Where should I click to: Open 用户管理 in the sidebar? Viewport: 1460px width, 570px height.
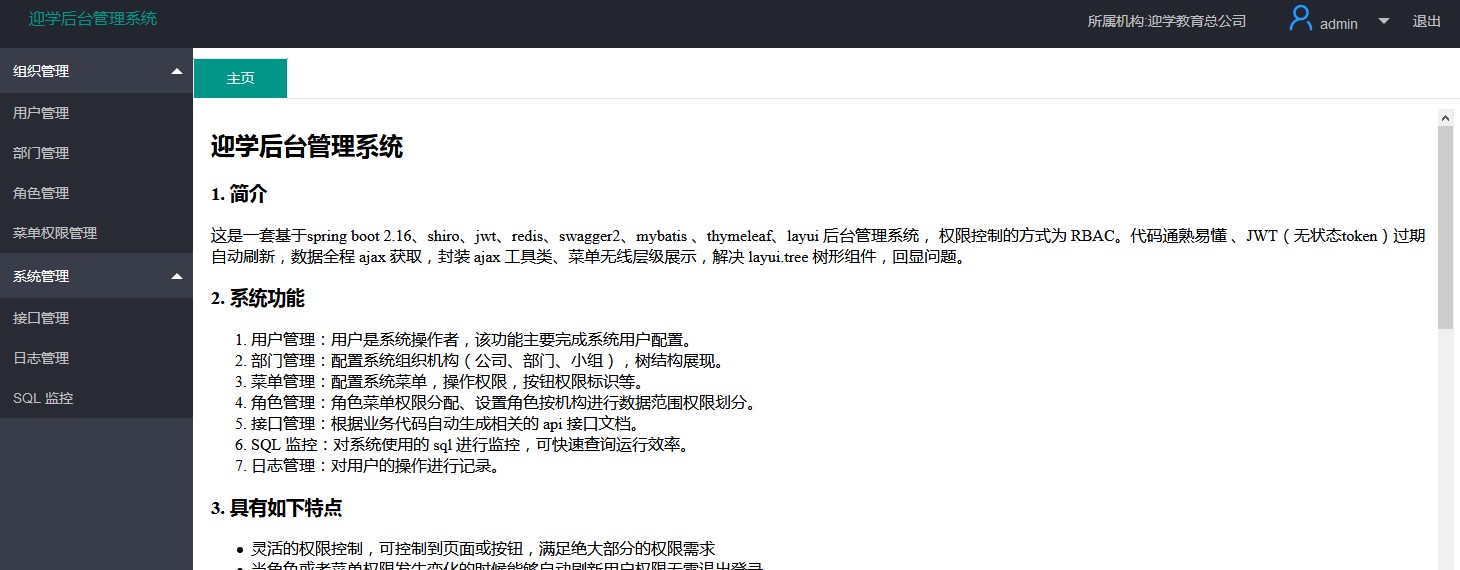96,113
